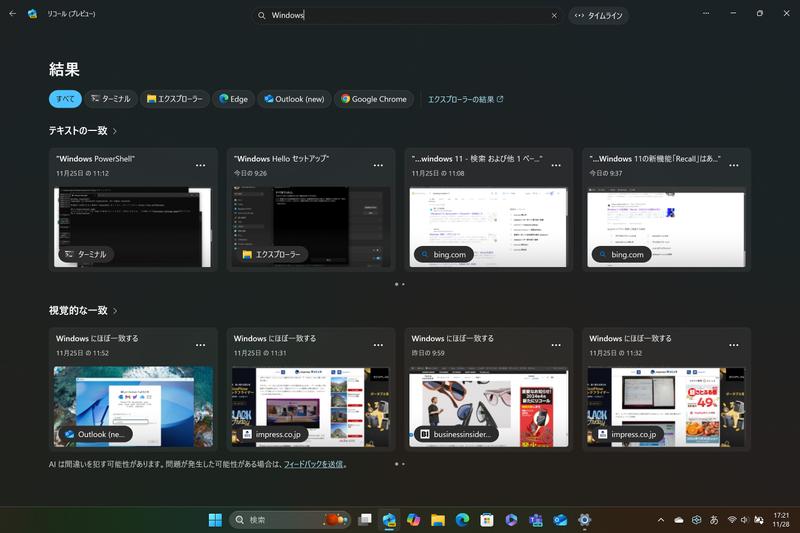The height and width of the screenshot is (533, 800).
Task: Open Task View from the taskbar
Action: 364,520
